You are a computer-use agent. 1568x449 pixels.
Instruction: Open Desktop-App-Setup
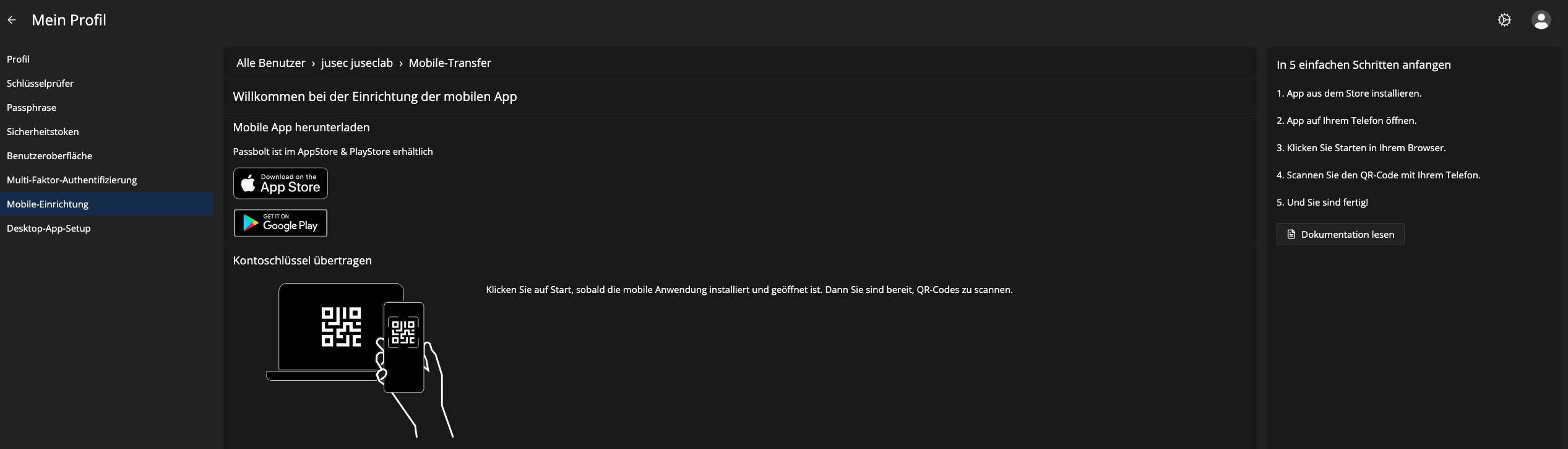49,229
